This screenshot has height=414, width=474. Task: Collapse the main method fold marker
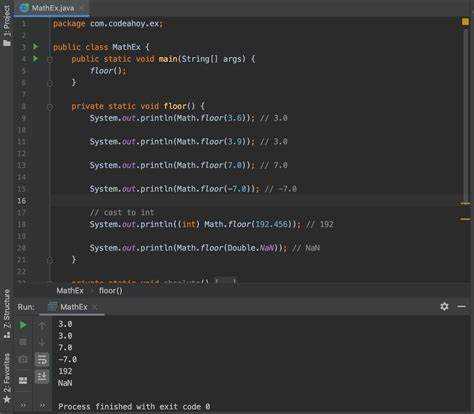[x=50, y=60]
